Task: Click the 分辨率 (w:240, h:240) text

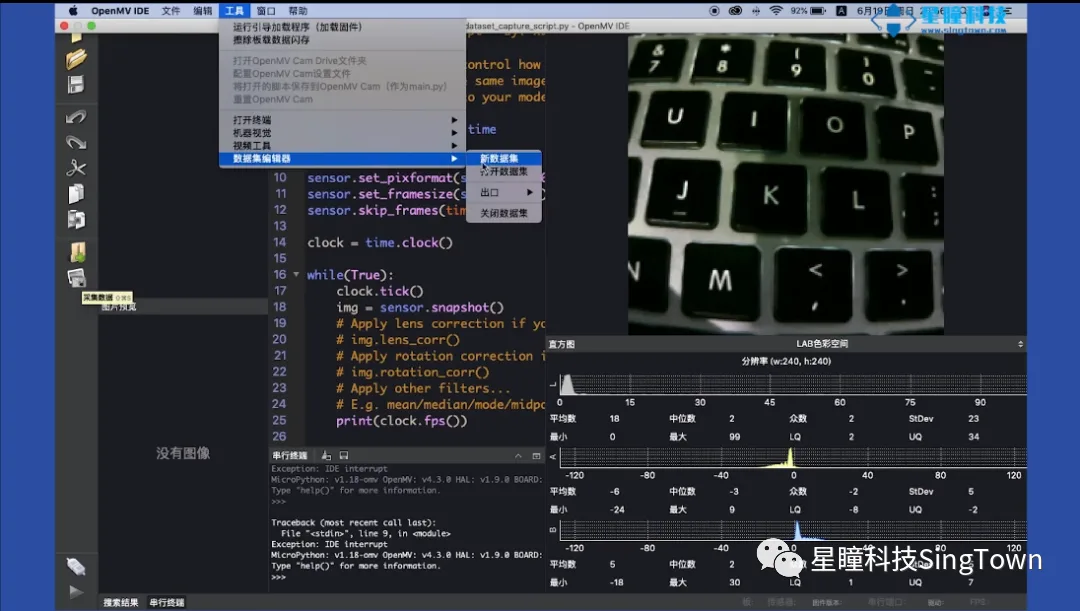Action: pyautogui.click(x=786, y=361)
